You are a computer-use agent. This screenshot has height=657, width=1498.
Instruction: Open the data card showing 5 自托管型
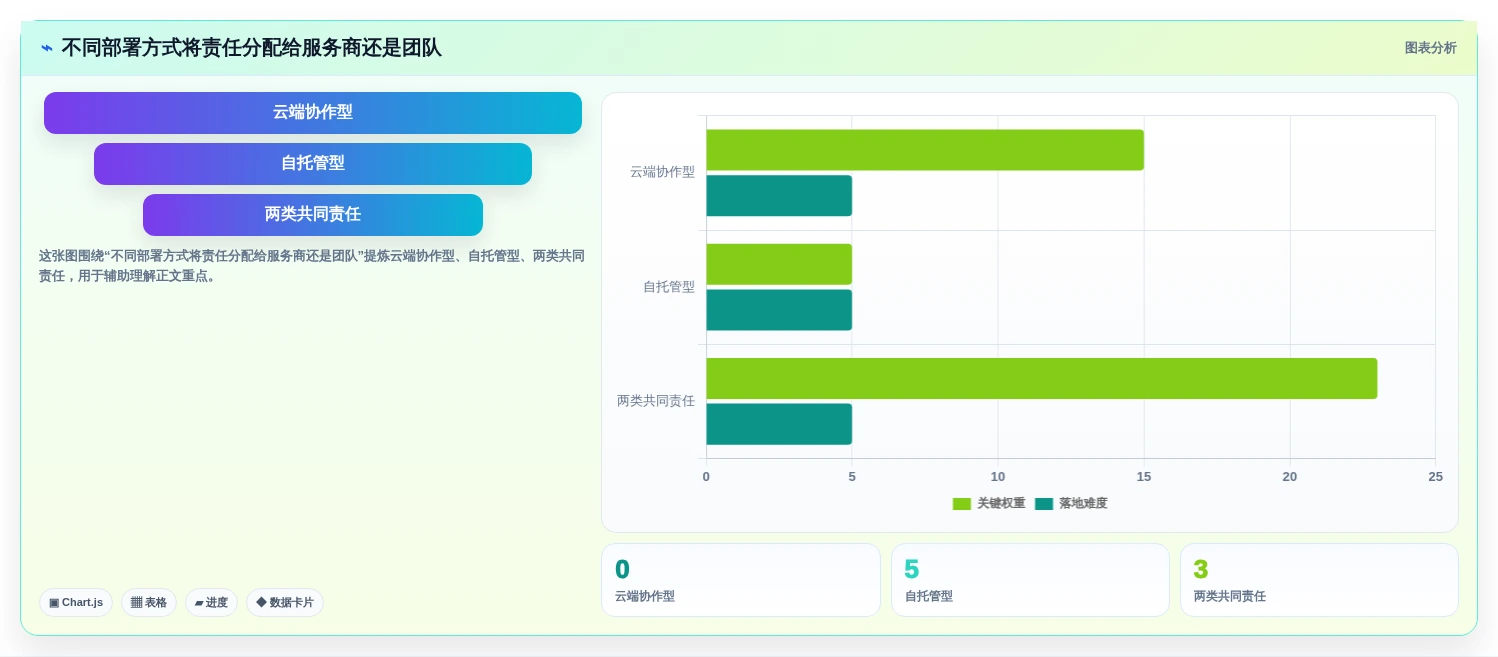(x=1030, y=580)
